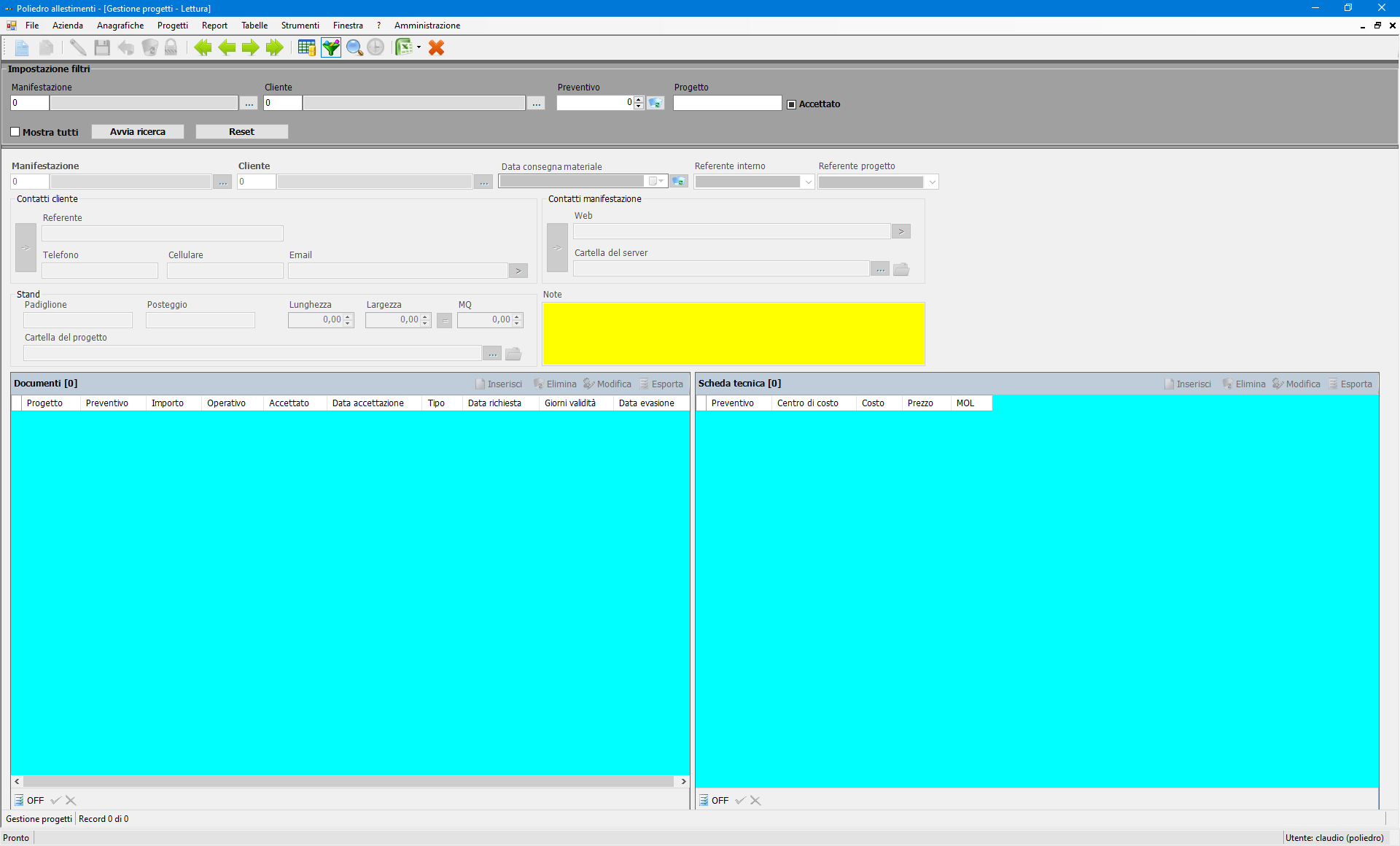1400x846 pixels.
Task: Open the Excel export dropdown arrow
Action: click(x=419, y=47)
